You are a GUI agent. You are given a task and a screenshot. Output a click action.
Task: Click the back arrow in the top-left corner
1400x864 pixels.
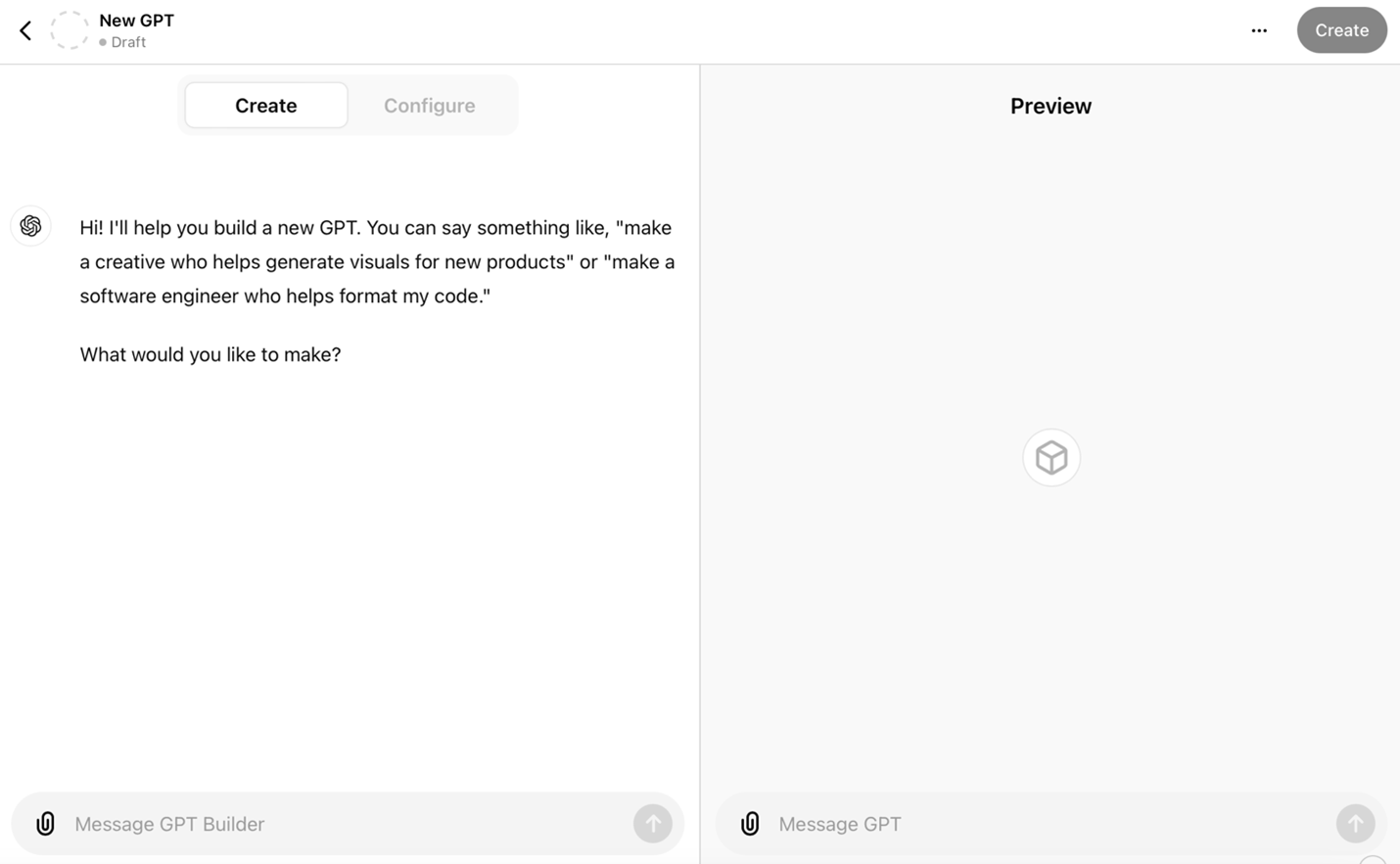point(24,29)
